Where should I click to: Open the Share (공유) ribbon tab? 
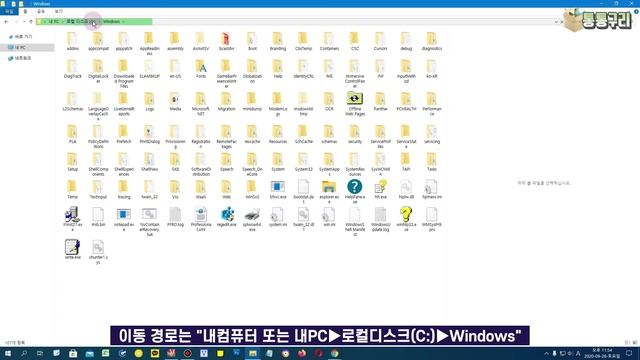pyautogui.click(x=41, y=11)
